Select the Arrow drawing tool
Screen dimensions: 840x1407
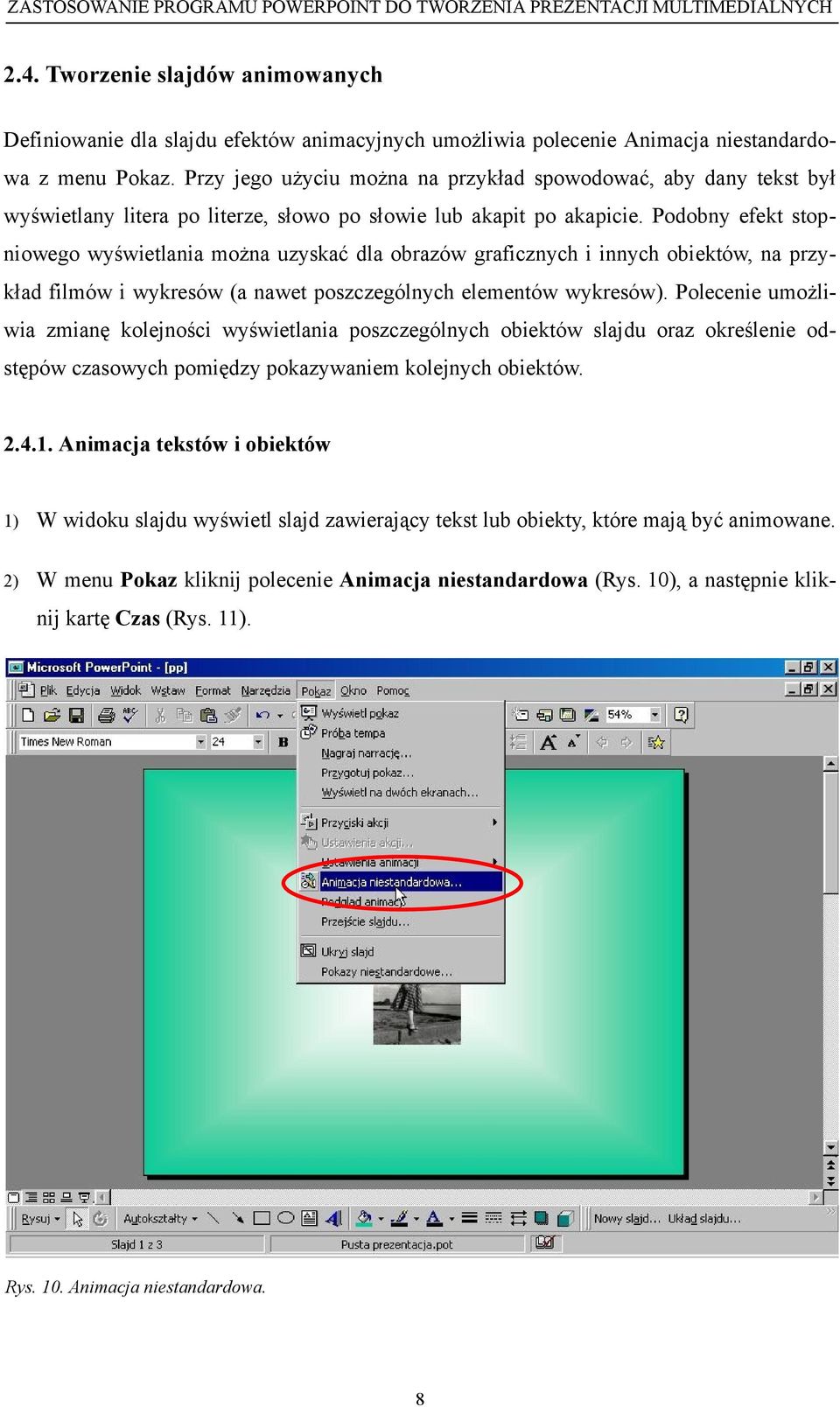237,1218
